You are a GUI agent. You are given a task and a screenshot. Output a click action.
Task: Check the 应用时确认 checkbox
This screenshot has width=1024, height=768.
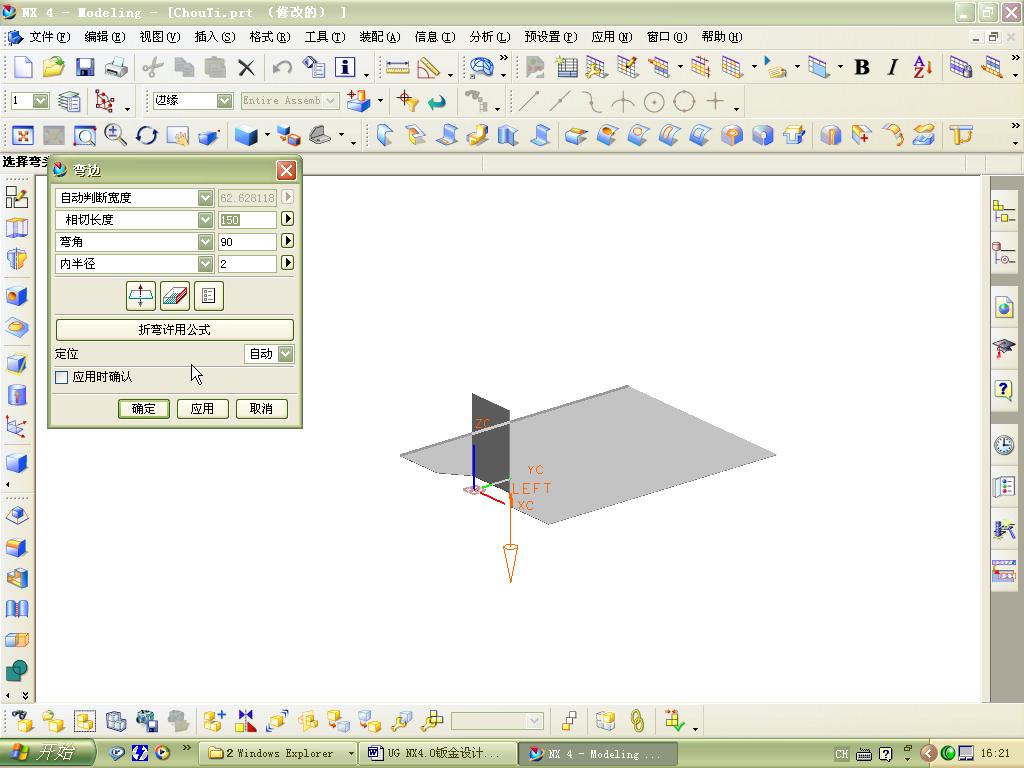click(x=61, y=378)
